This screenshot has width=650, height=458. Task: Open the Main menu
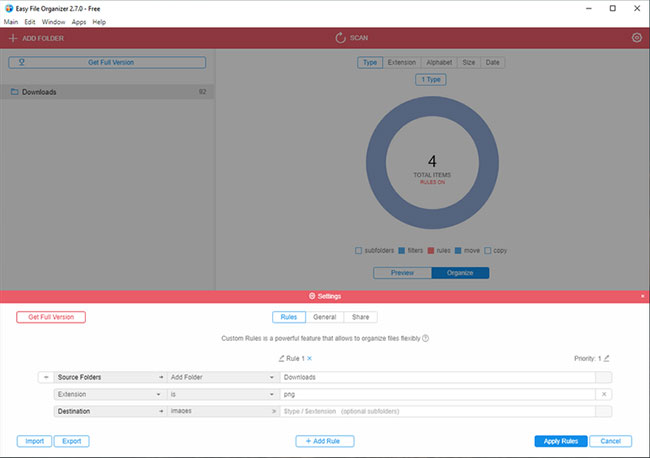point(11,22)
